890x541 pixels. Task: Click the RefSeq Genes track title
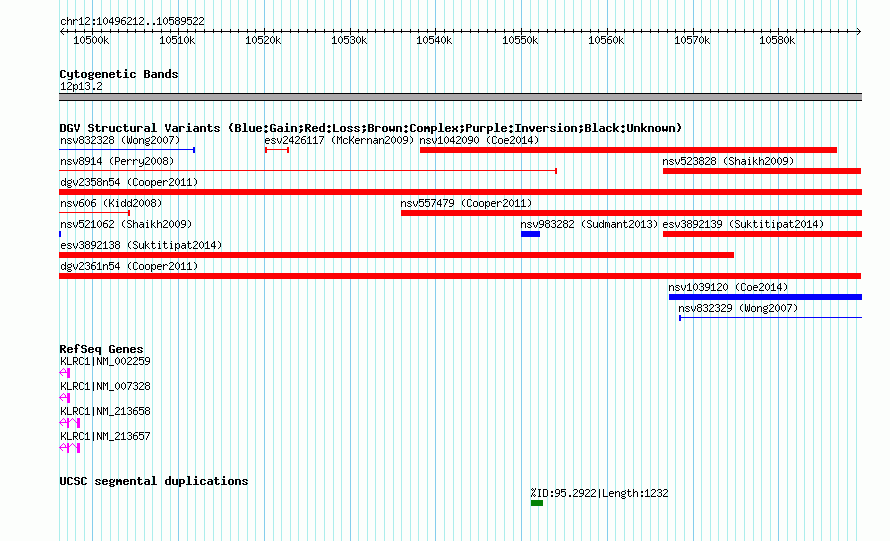pos(101,349)
